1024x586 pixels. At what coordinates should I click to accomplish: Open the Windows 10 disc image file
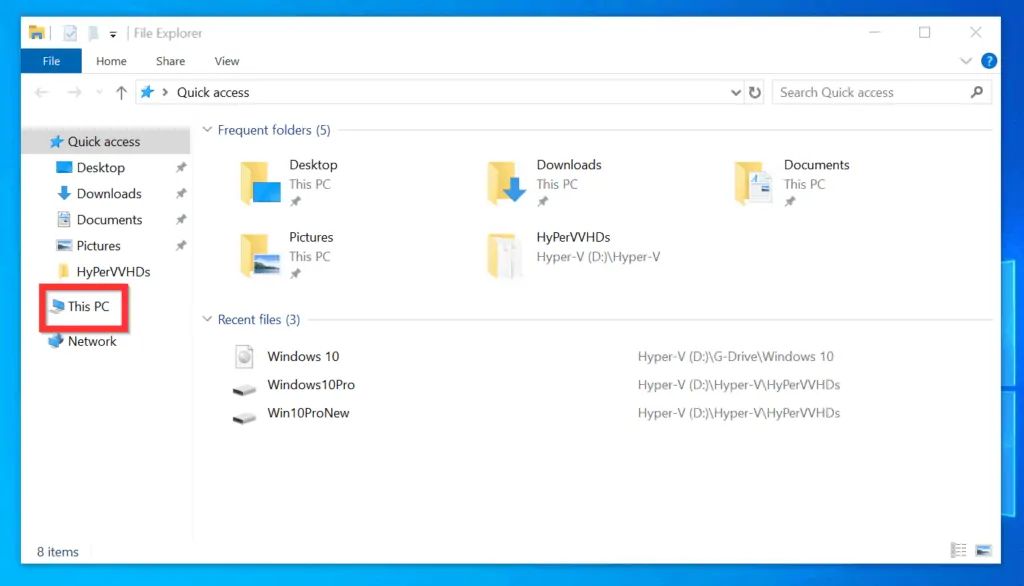pyautogui.click(x=245, y=356)
